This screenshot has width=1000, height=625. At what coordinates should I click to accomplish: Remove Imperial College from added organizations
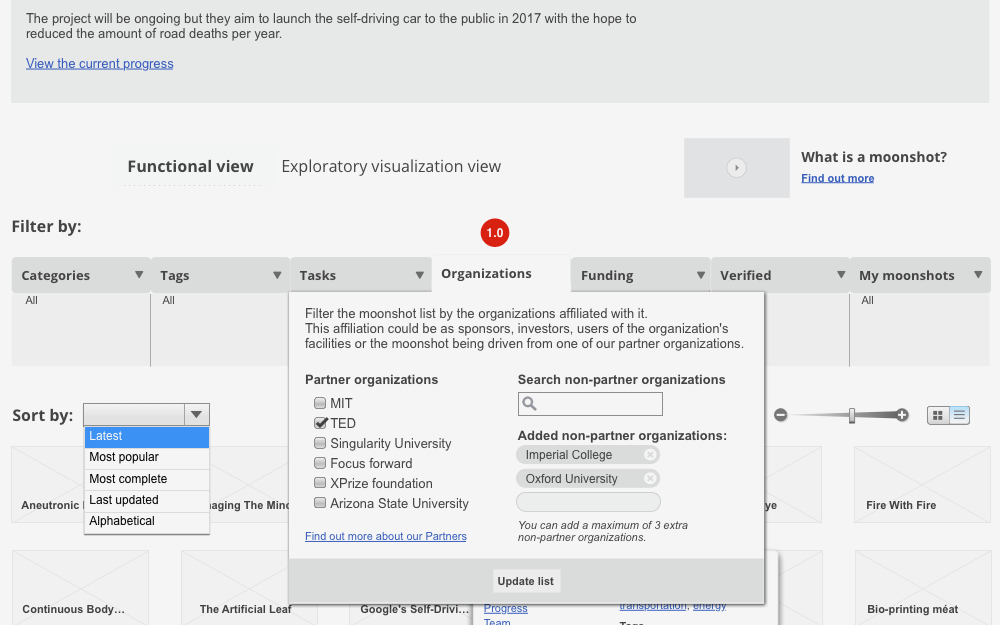[x=650, y=455]
